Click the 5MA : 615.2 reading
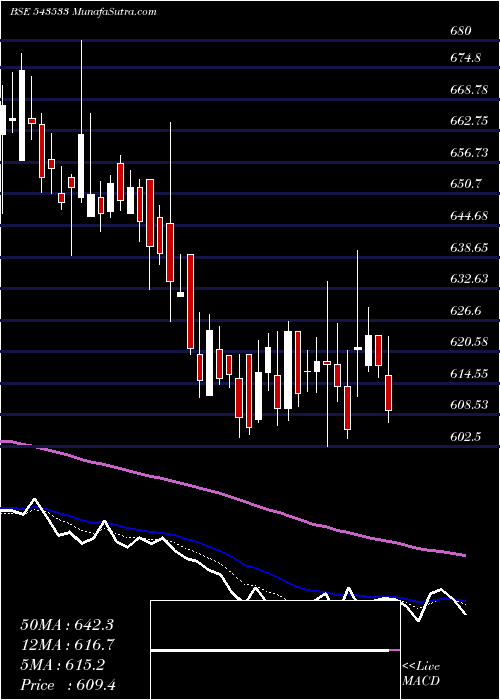This screenshot has width=500, height=700. (63, 665)
